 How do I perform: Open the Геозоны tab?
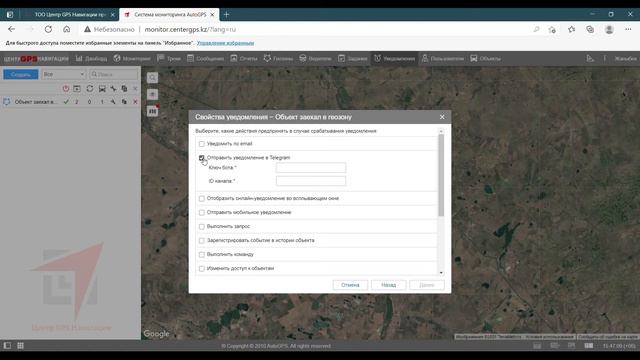coord(278,58)
